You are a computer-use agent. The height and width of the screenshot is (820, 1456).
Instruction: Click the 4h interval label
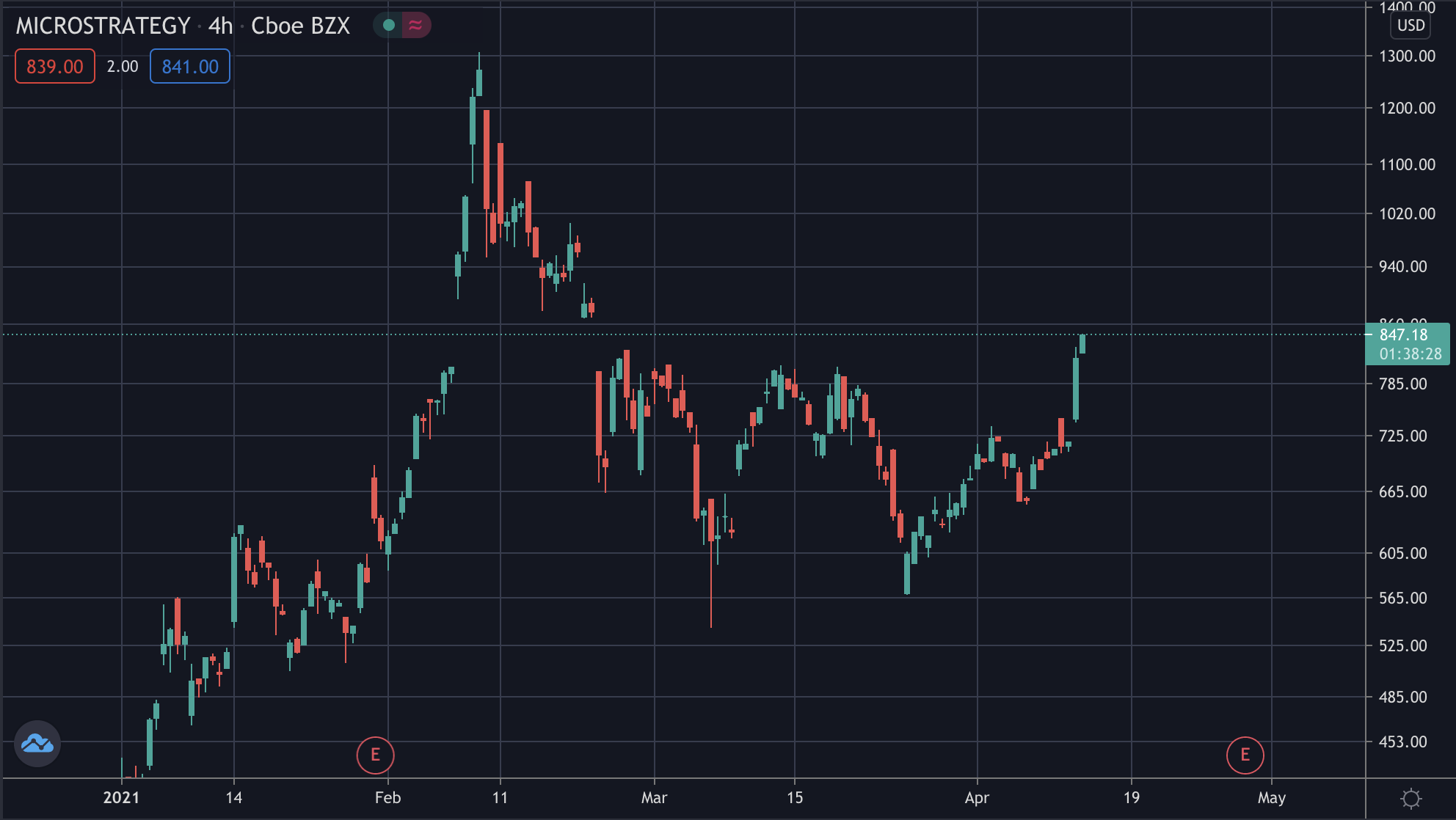click(220, 26)
